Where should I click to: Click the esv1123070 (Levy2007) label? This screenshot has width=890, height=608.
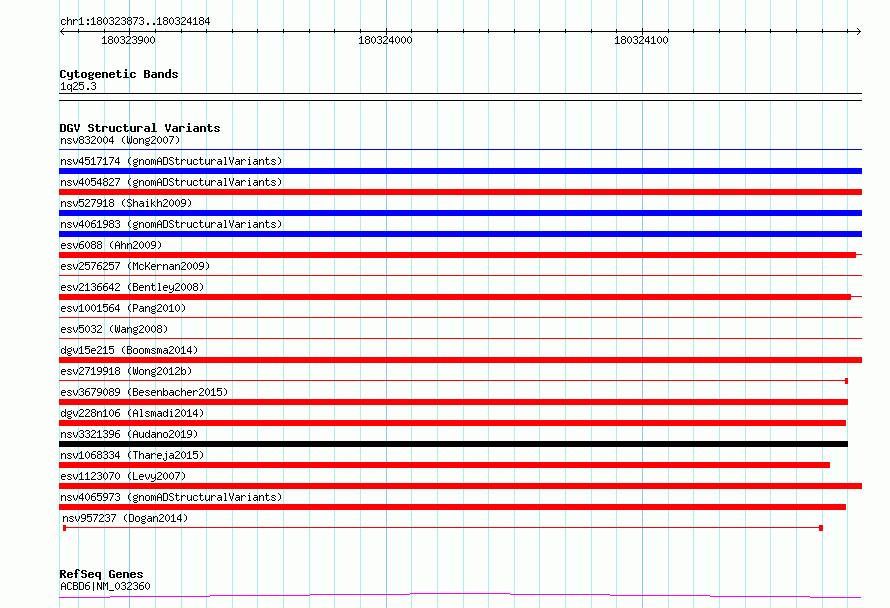tap(123, 476)
